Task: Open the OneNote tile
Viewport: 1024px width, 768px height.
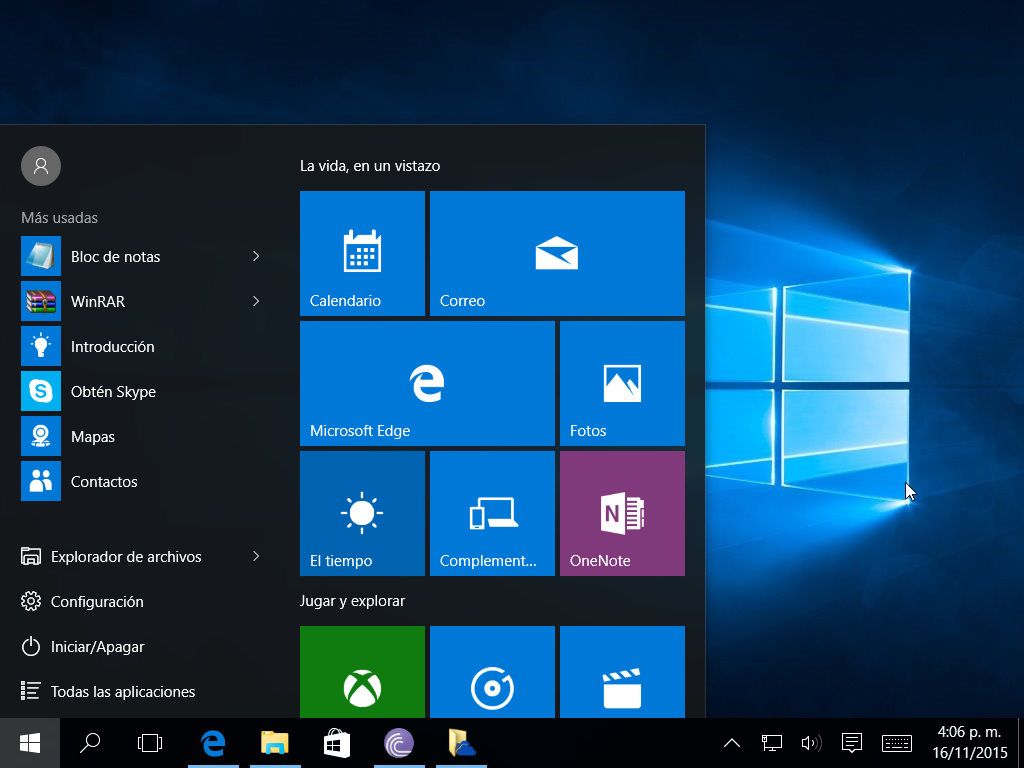Action: 622,513
